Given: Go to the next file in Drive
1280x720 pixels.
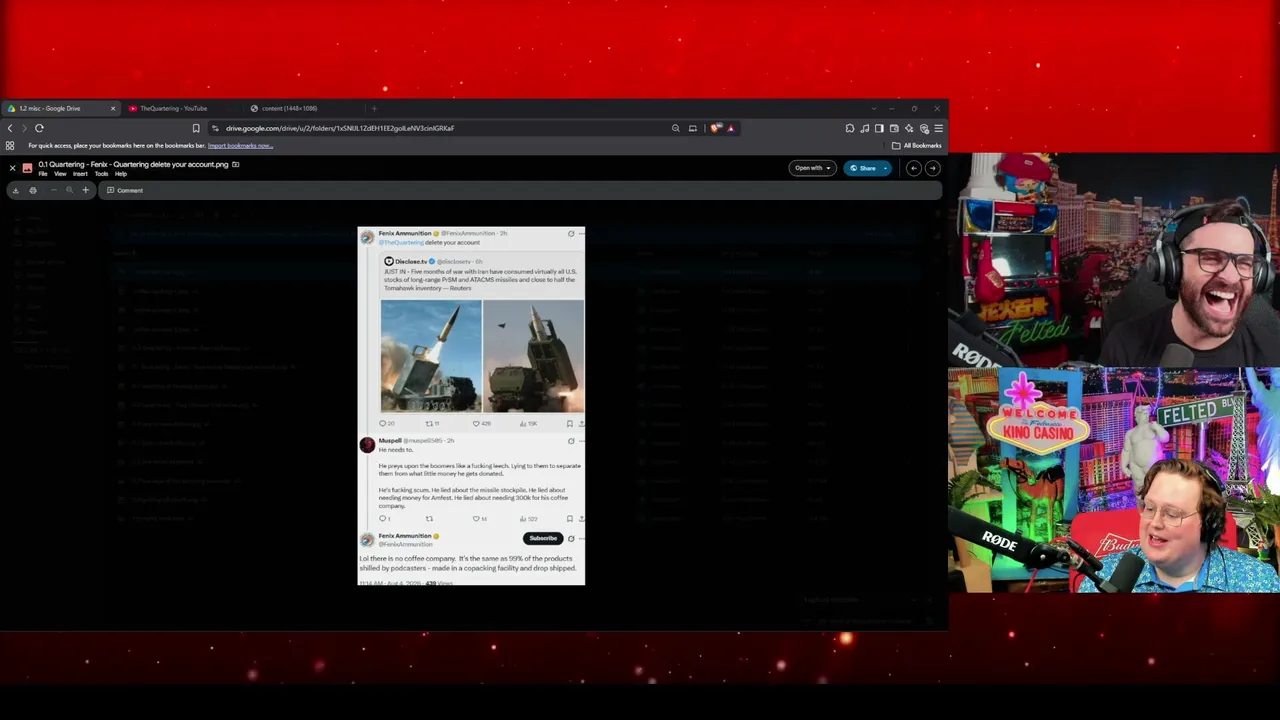Looking at the screenshot, I should (932, 168).
